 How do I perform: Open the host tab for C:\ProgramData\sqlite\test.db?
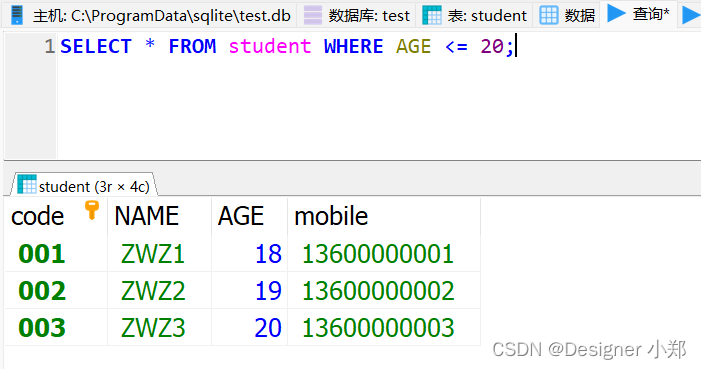pyautogui.click(x=150, y=16)
